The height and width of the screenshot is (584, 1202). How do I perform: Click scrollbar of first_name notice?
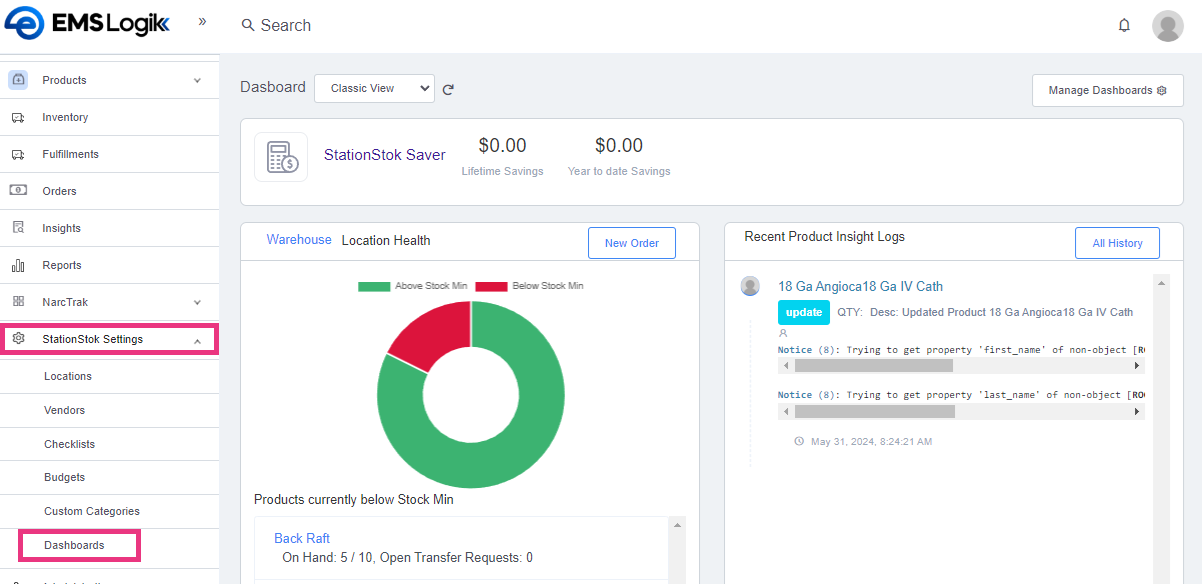point(873,366)
